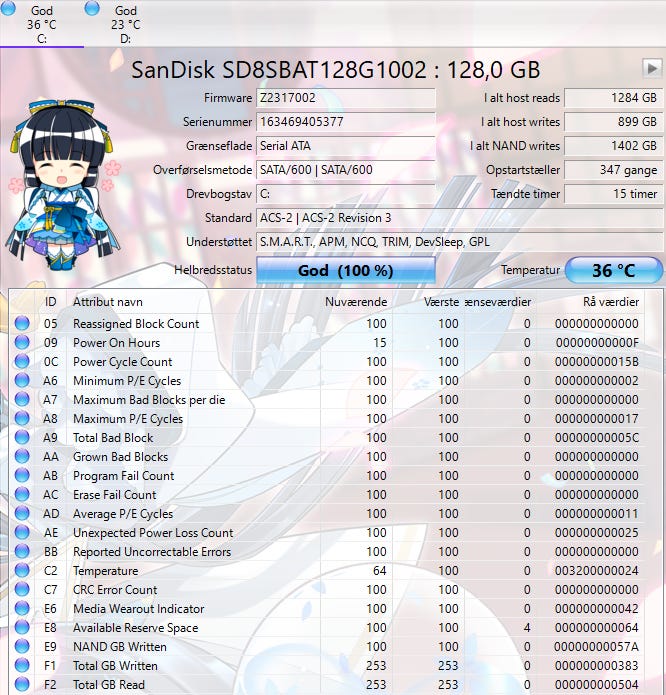The height and width of the screenshot is (695, 666).
Task: Click the current value 64 in Temperature row
Action: [x=379, y=570]
